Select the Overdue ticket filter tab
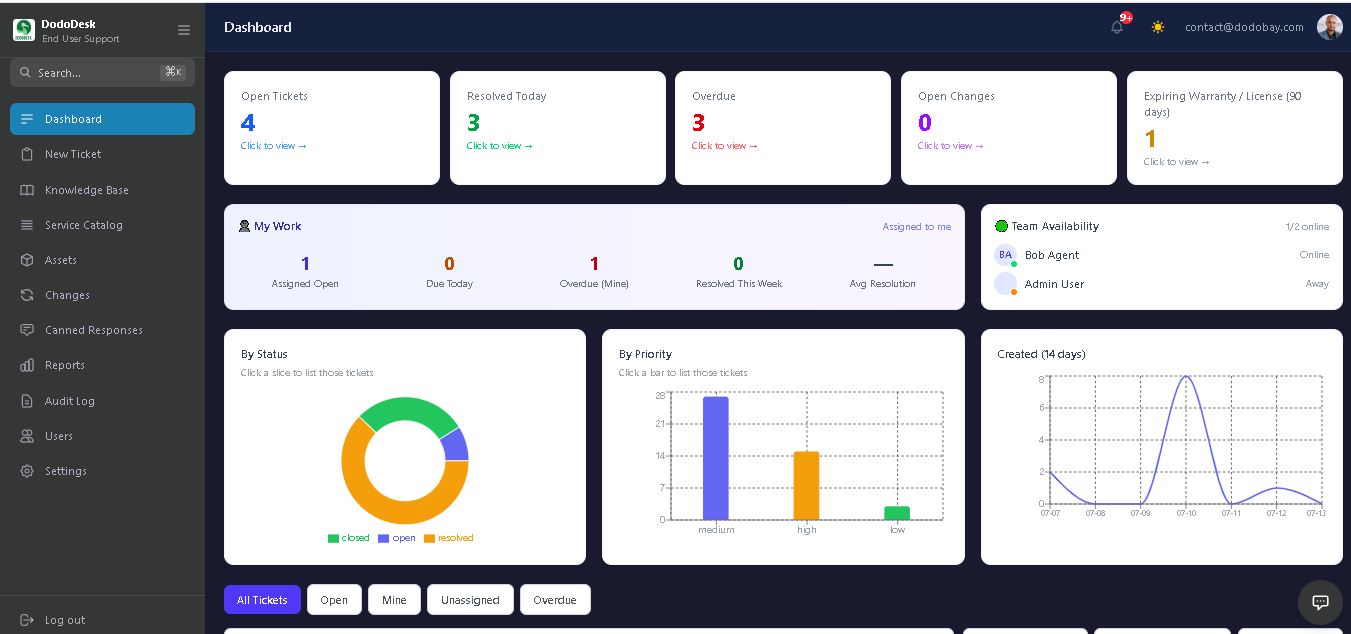The height and width of the screenshot is (634, 1351). [555, 600]
